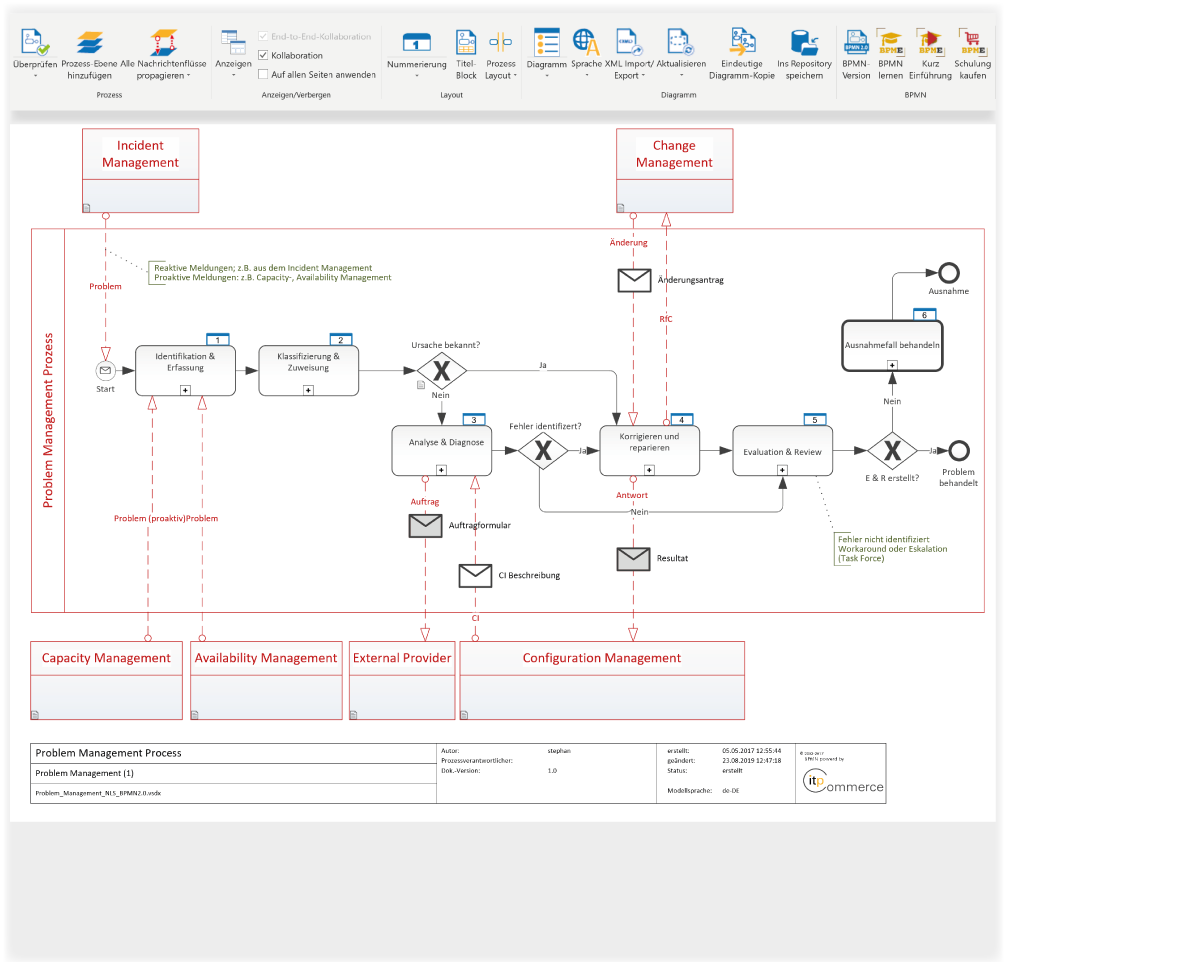Click the 'Änderung' message flow label
1200x962 pixels.
[629, 242]
